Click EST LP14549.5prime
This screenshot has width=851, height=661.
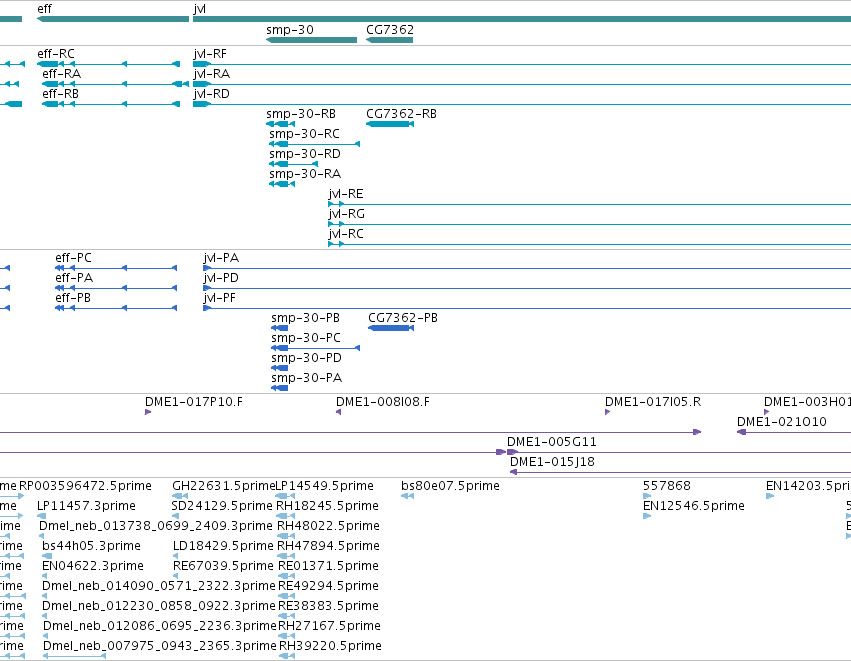point(285,496)
